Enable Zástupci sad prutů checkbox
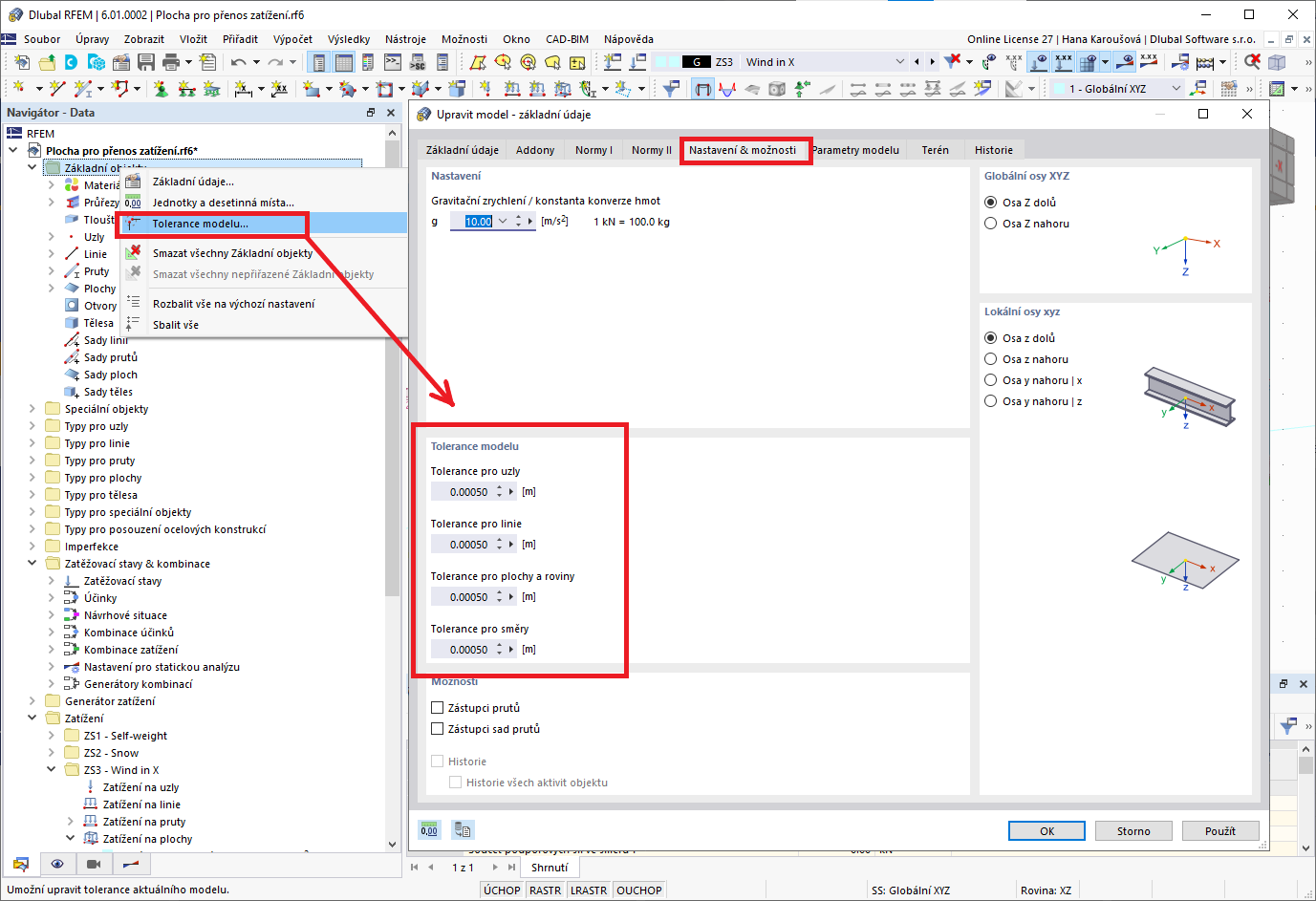The image size is (1316, 901). click(438, 729)
